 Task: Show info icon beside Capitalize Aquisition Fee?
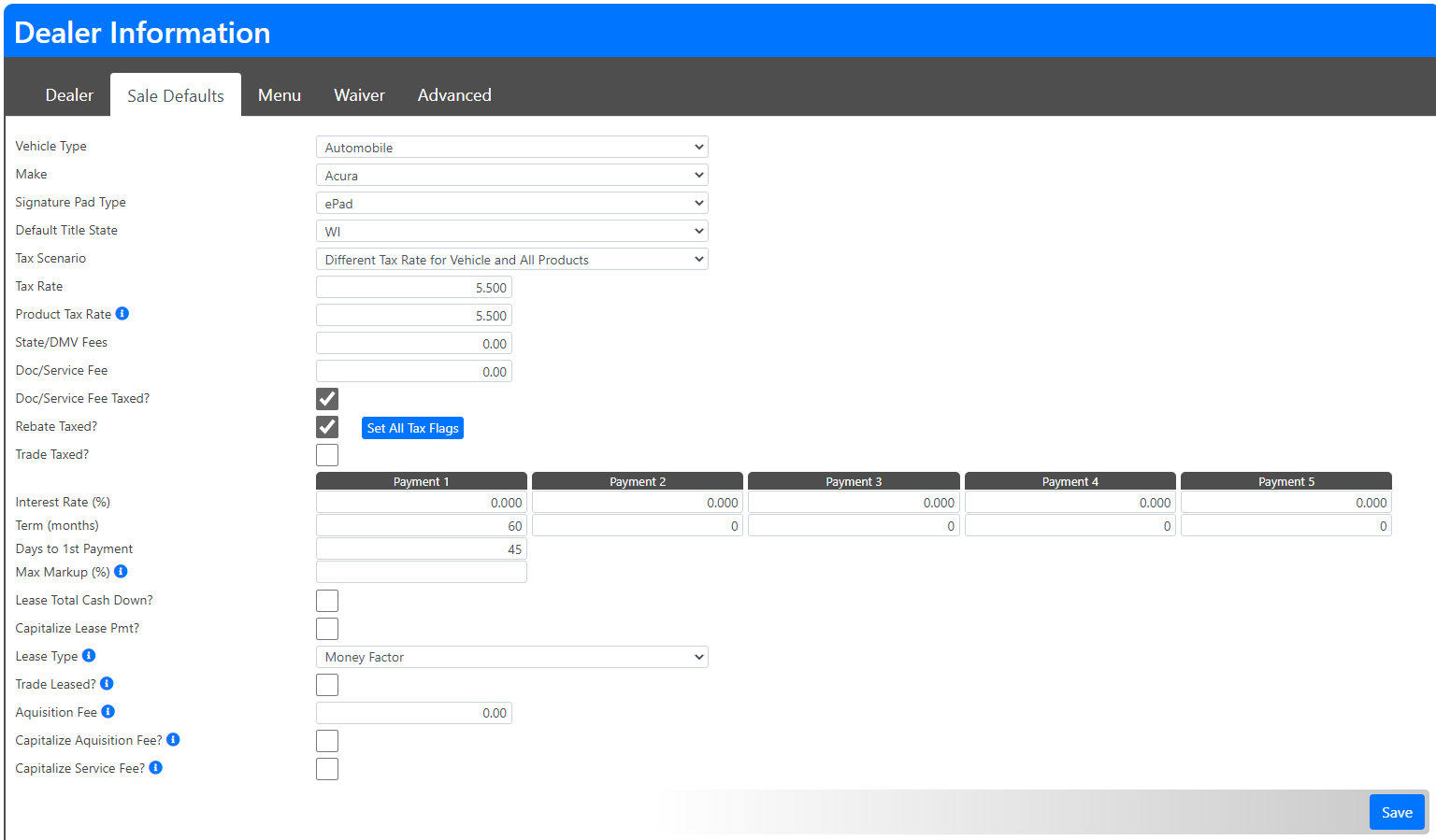click(173, 740)
